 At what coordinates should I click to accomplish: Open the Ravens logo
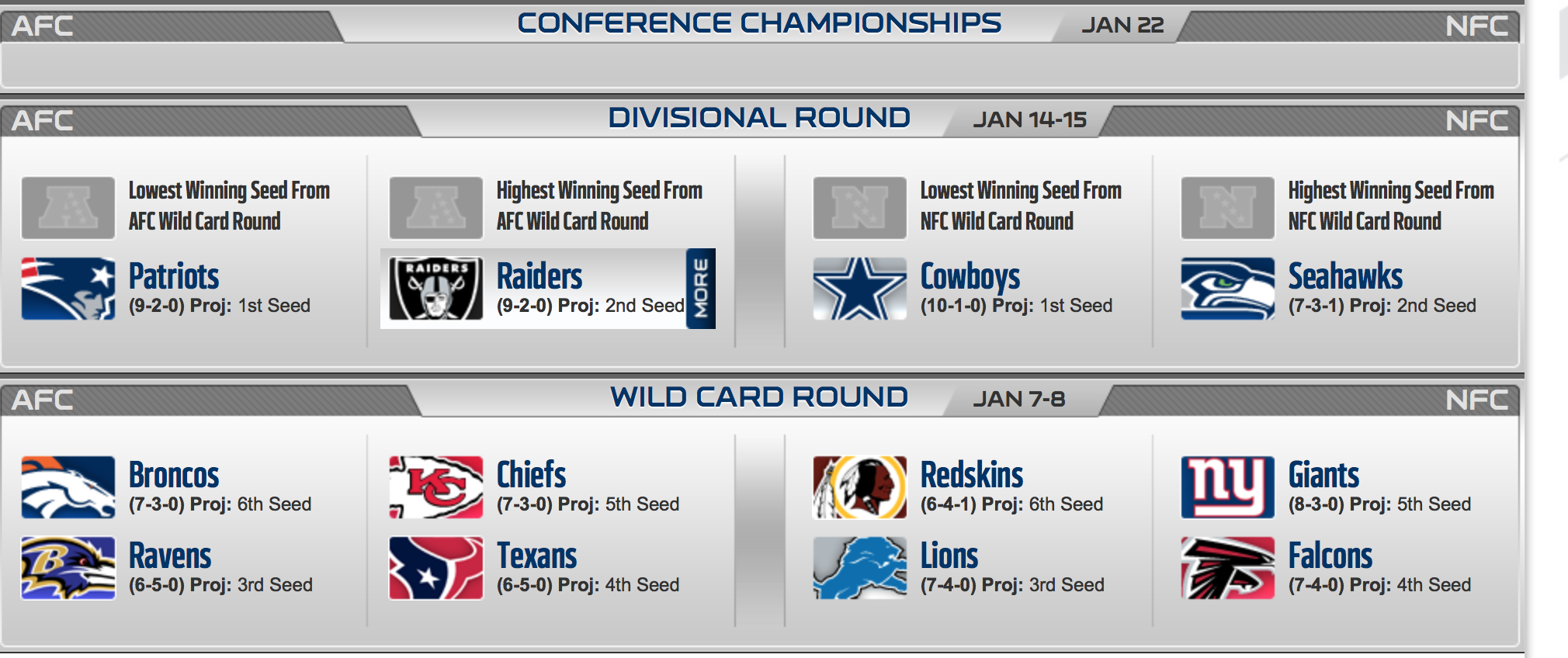pyautogui.click(x=68, y=568)
